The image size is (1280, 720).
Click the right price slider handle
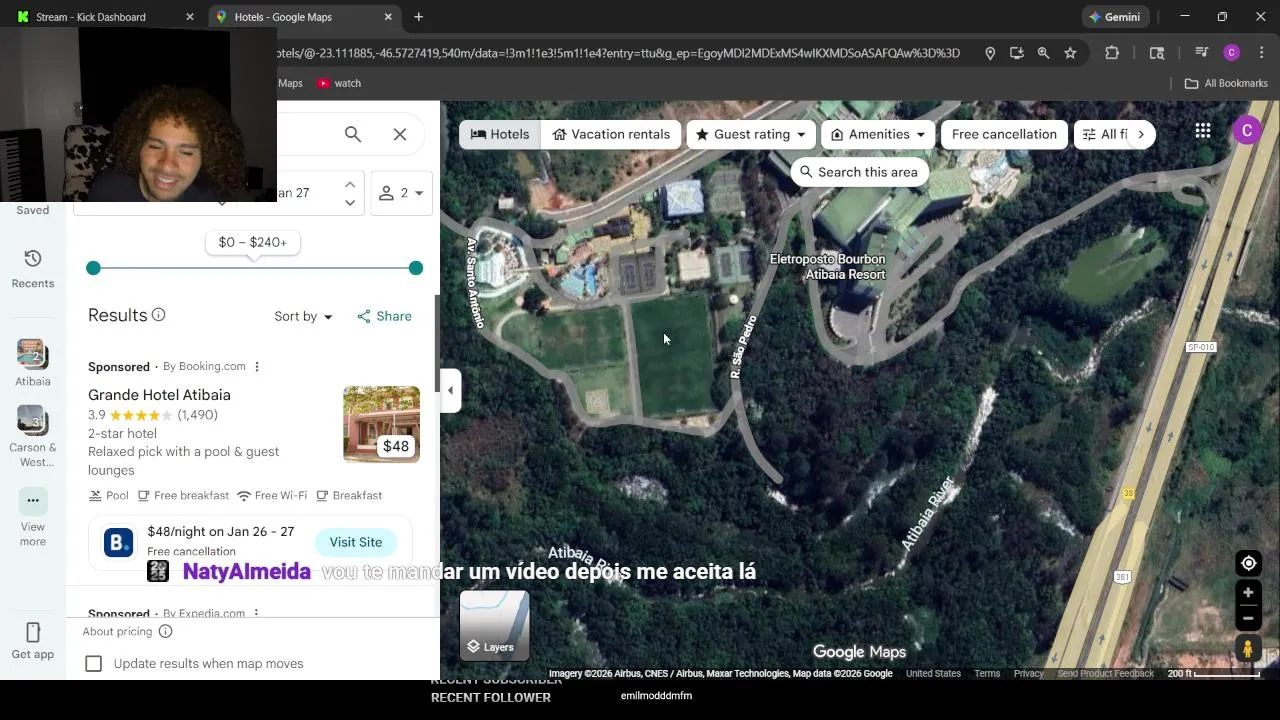pyautogui.click(x=416, y=268)
